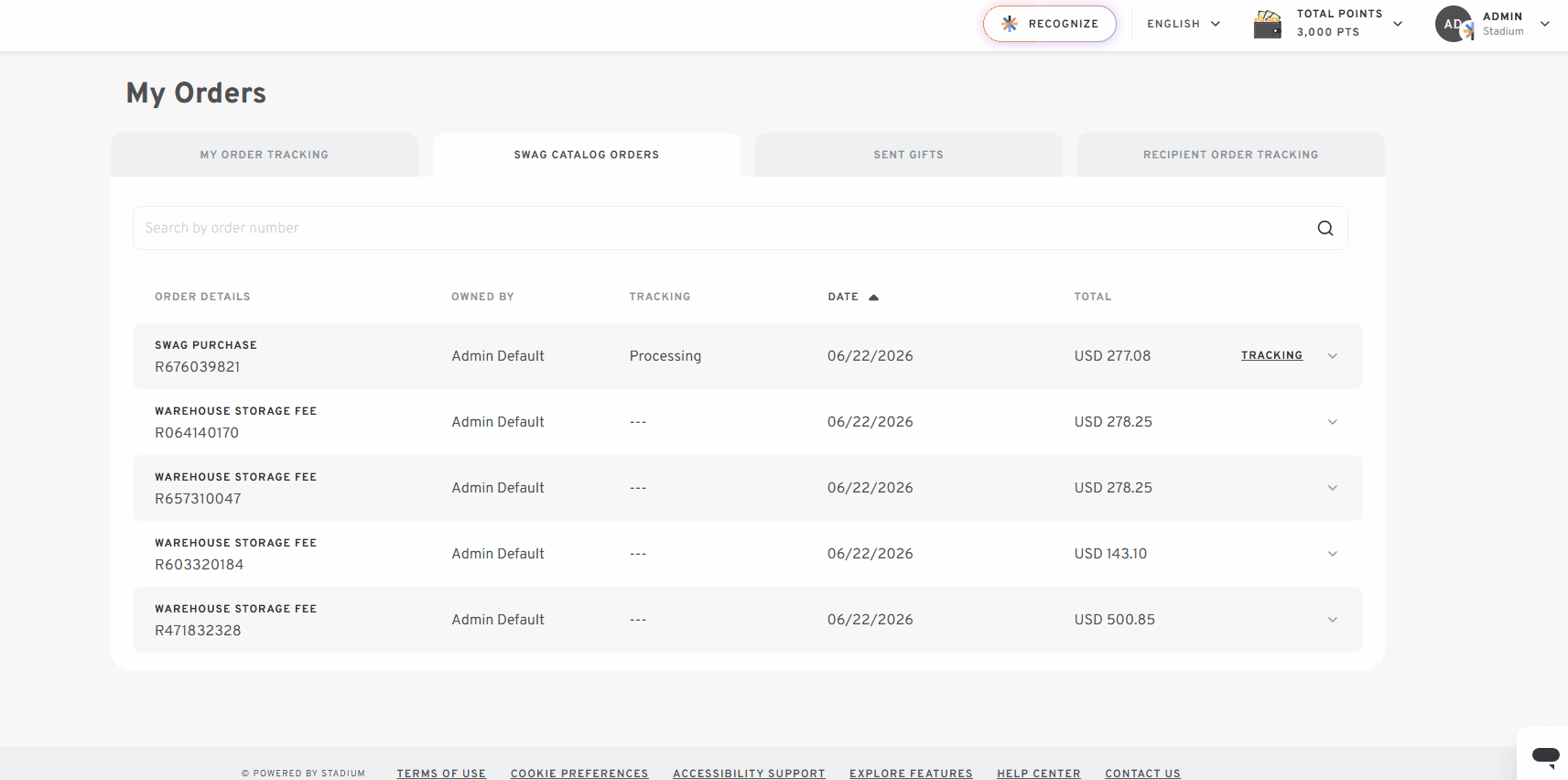Open the Admin account menu chevron

pos(1545,24)
